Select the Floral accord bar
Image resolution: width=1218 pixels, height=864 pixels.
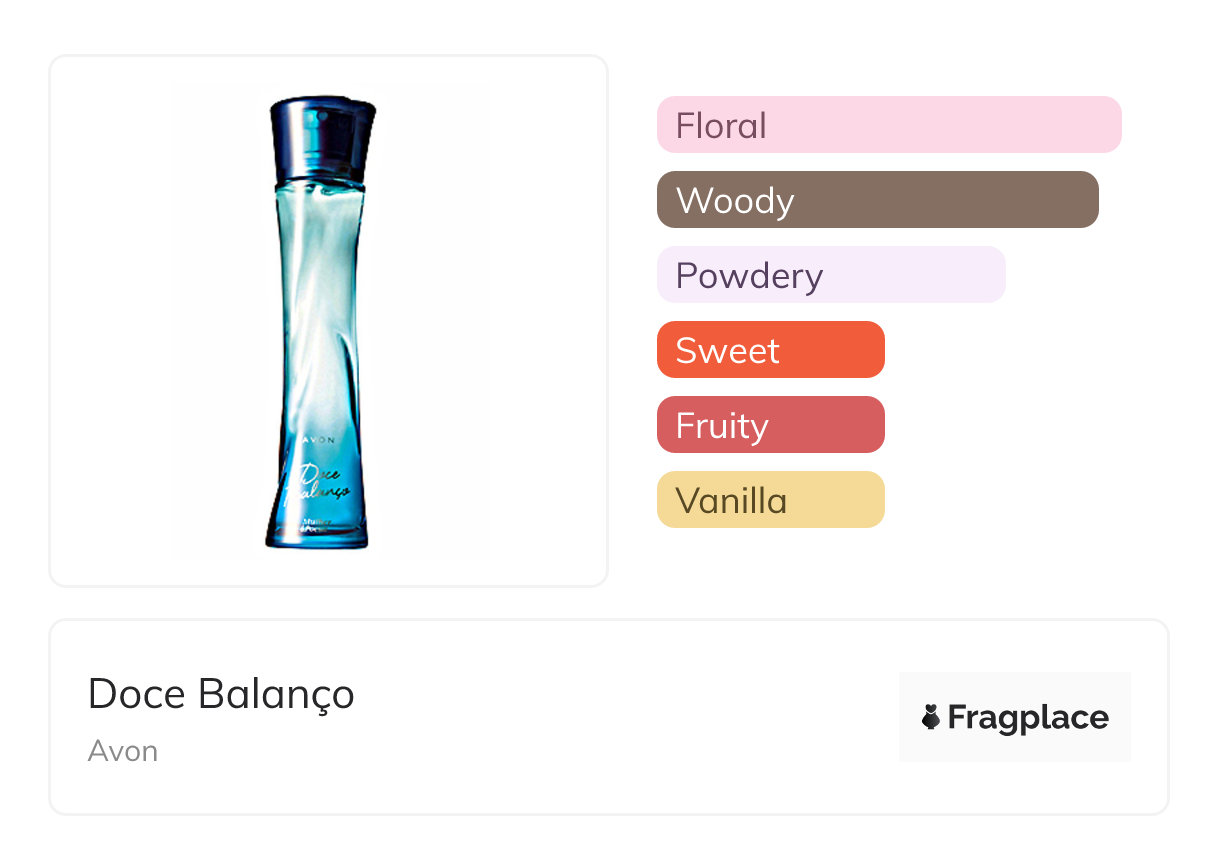pos(888,125)
